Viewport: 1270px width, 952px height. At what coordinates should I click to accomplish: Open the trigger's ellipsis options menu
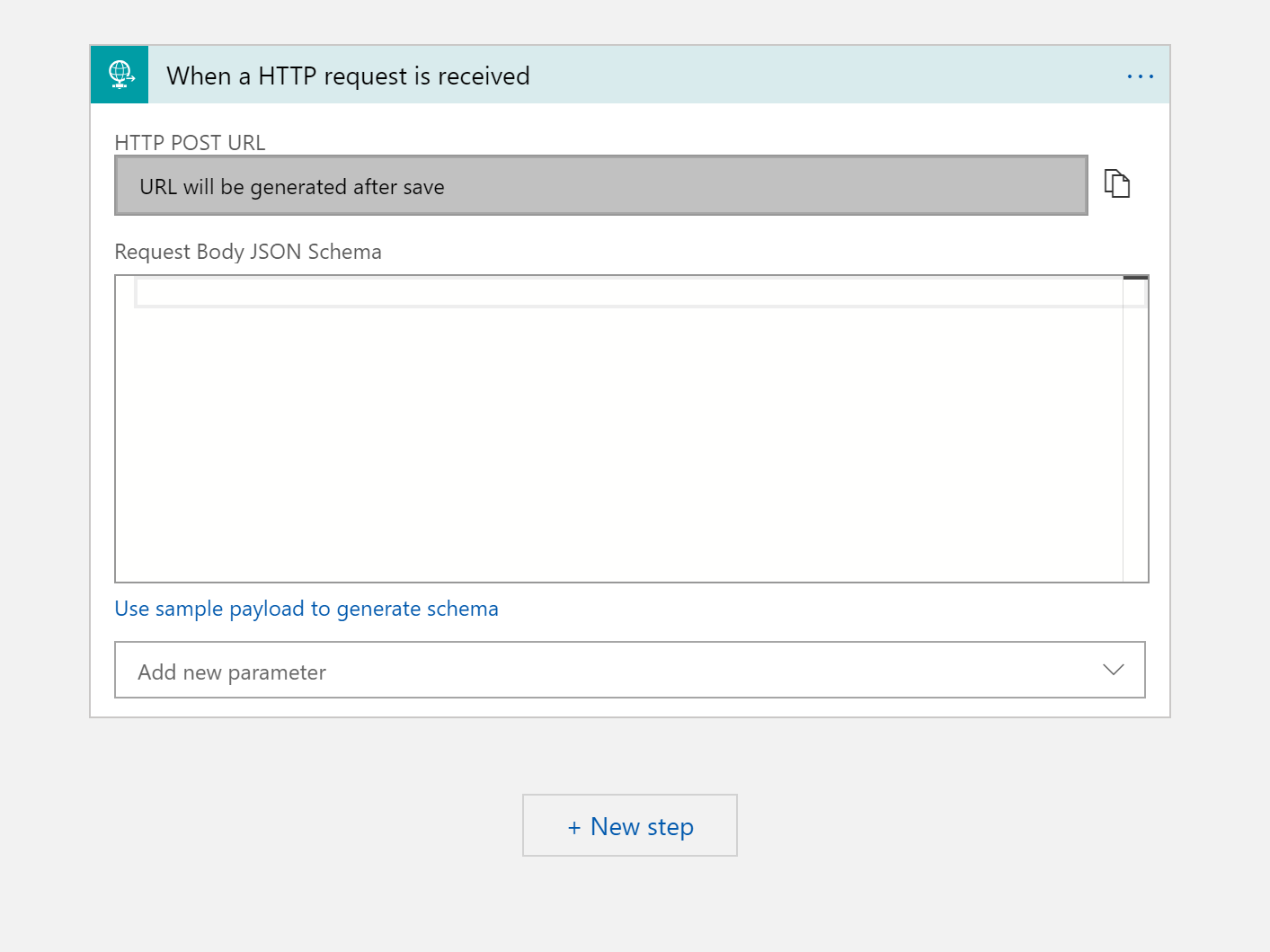point(1140,76)
